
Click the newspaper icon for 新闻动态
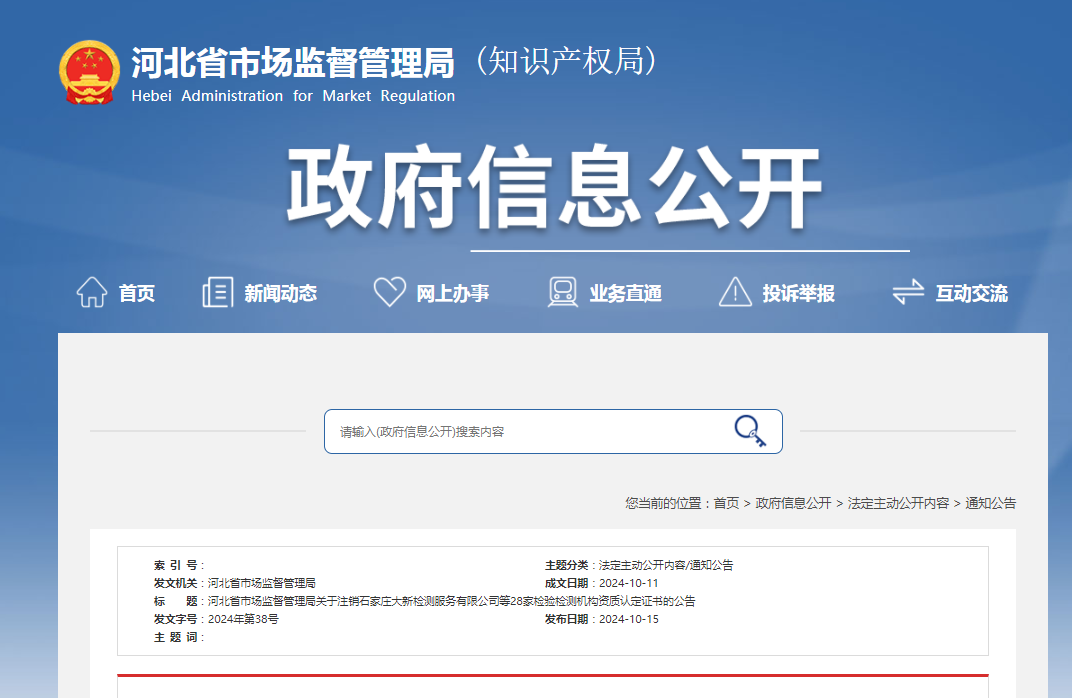point(217,293)
